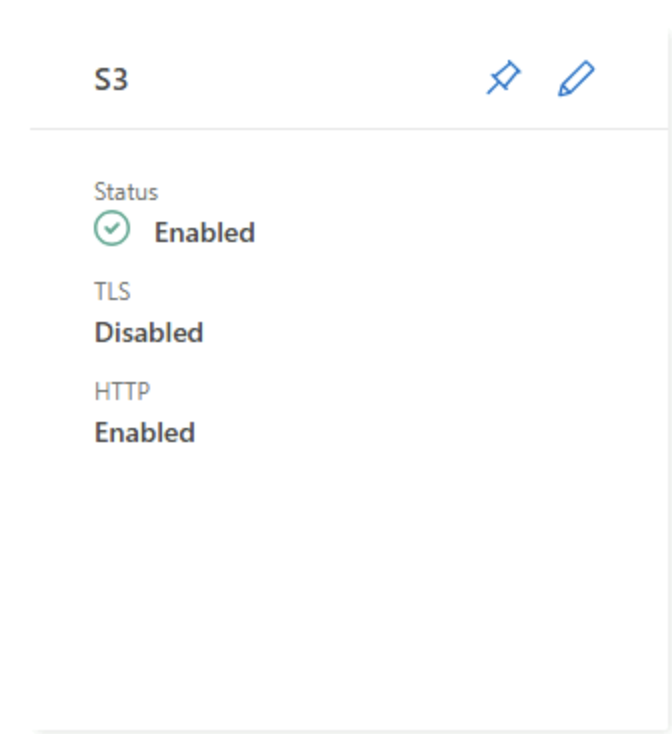This screenshot has height=734, width=672.
Task: Click the green status checkmark icon
Action: pyautogui.click(x=112, y=230)
